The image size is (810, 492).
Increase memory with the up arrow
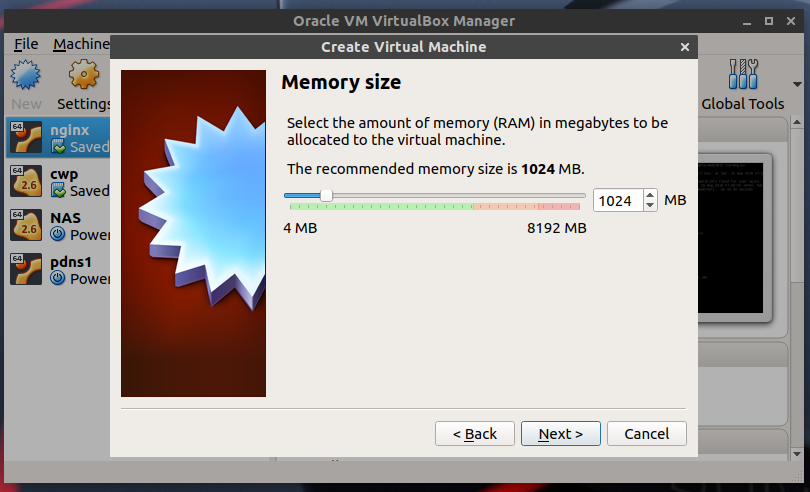650,195
